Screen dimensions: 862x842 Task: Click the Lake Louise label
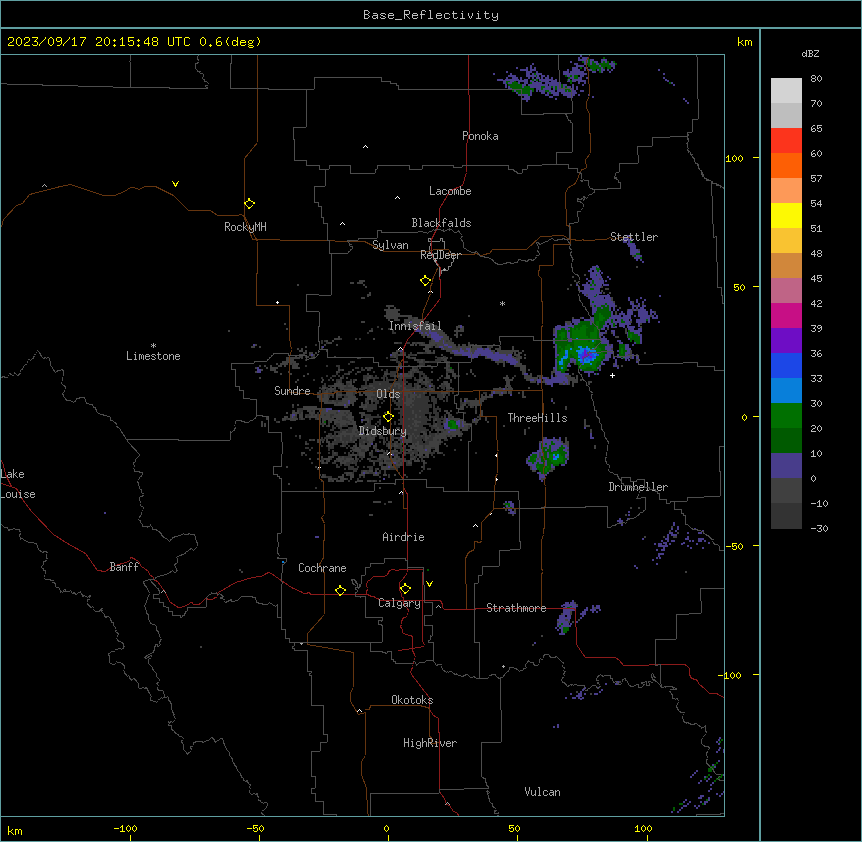18,484
